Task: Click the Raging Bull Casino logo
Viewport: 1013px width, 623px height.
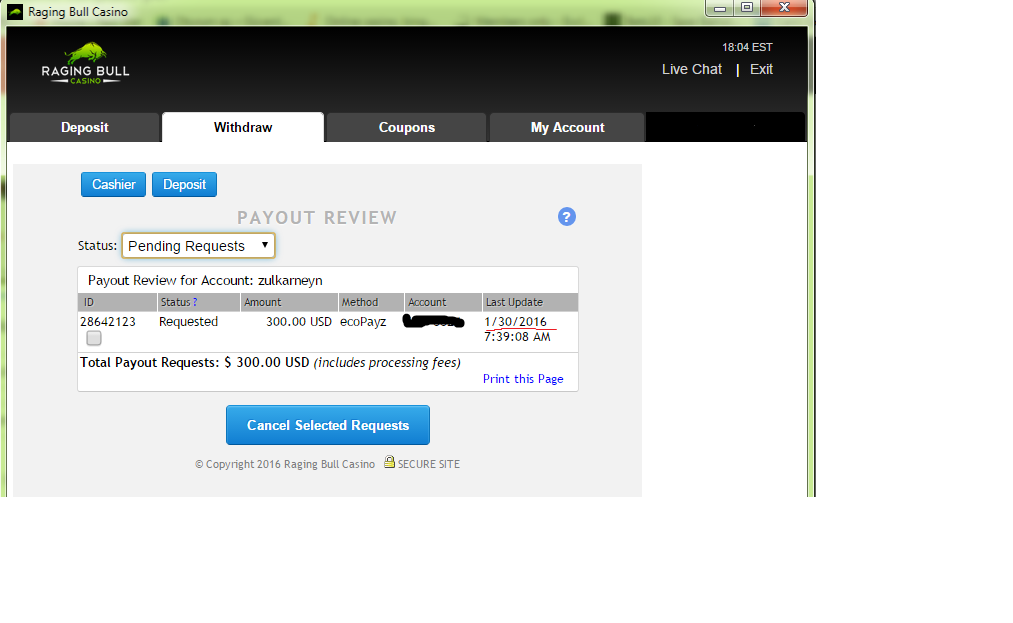Action: [85, 63]
